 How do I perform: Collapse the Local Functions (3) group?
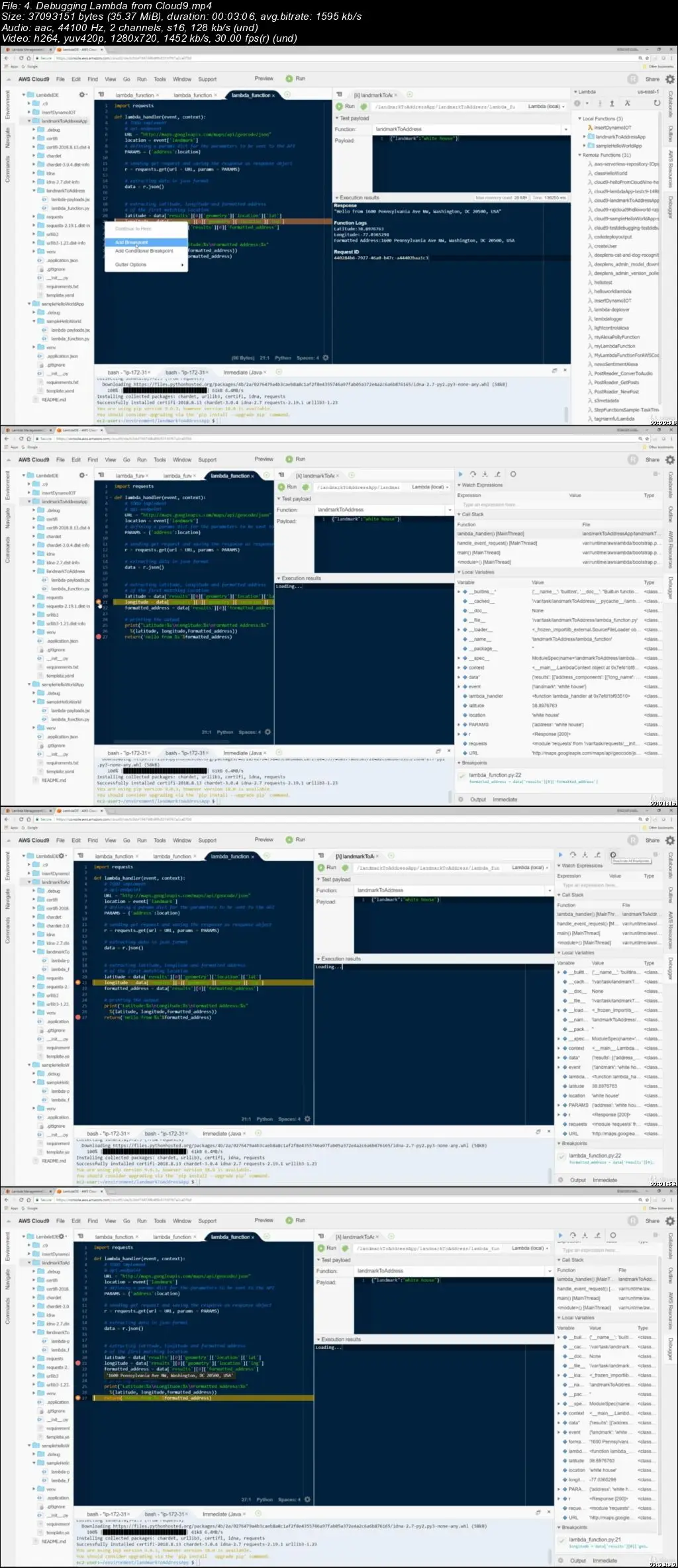(580, 118)
